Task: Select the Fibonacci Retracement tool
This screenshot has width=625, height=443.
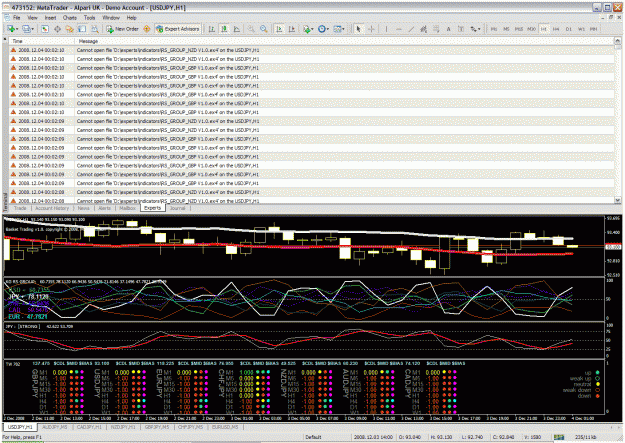Action: [436, 29]
